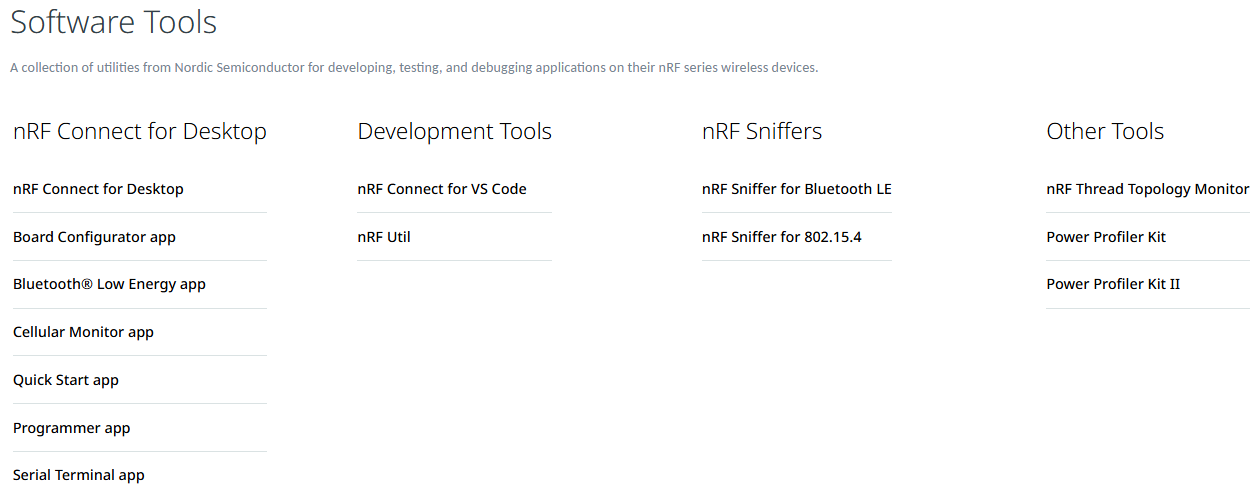Open nRF Sniffer for 802.15.4
The image size is (1257, 497).
(x=782, y=237)
